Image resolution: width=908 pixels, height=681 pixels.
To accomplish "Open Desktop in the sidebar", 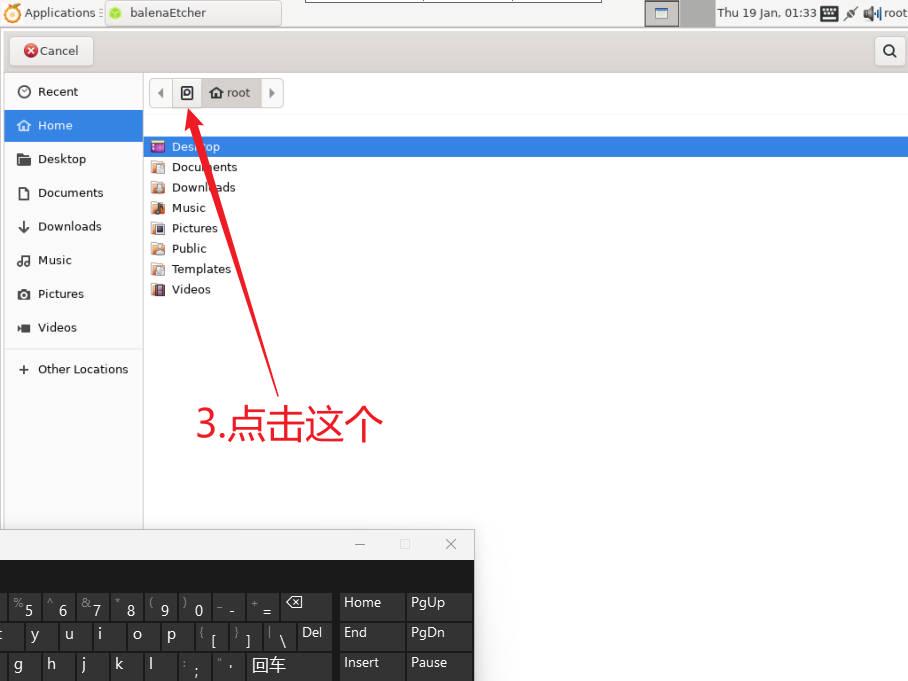I will pos(74,159).
